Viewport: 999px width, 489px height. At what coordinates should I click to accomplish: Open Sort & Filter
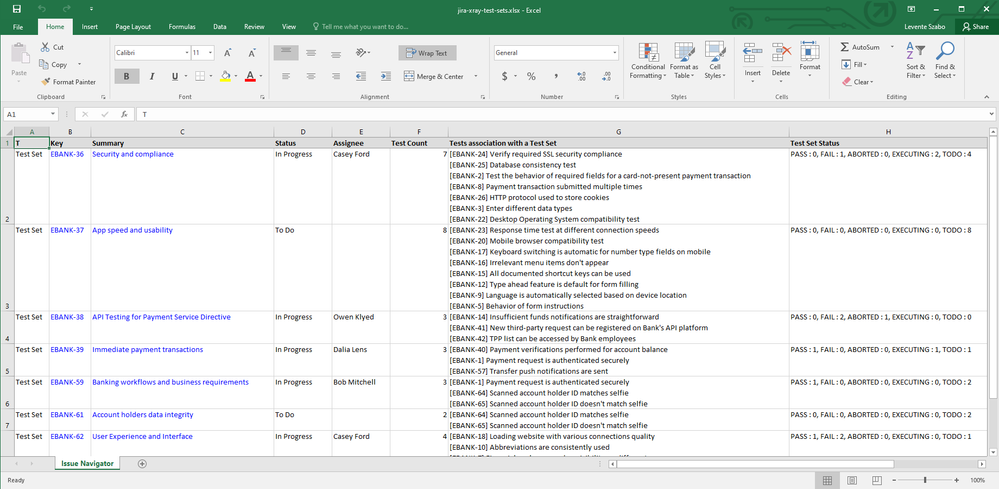click(x=916, y=61)
